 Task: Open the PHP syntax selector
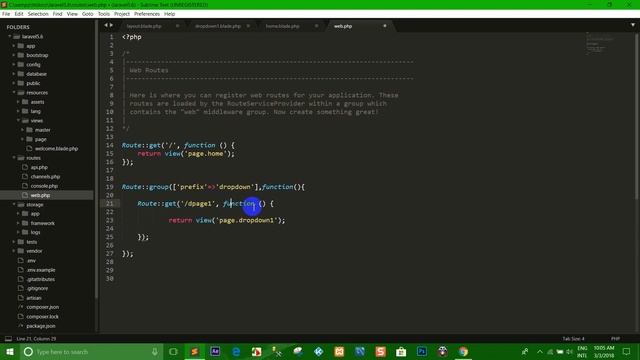click(x=616, y=339)
